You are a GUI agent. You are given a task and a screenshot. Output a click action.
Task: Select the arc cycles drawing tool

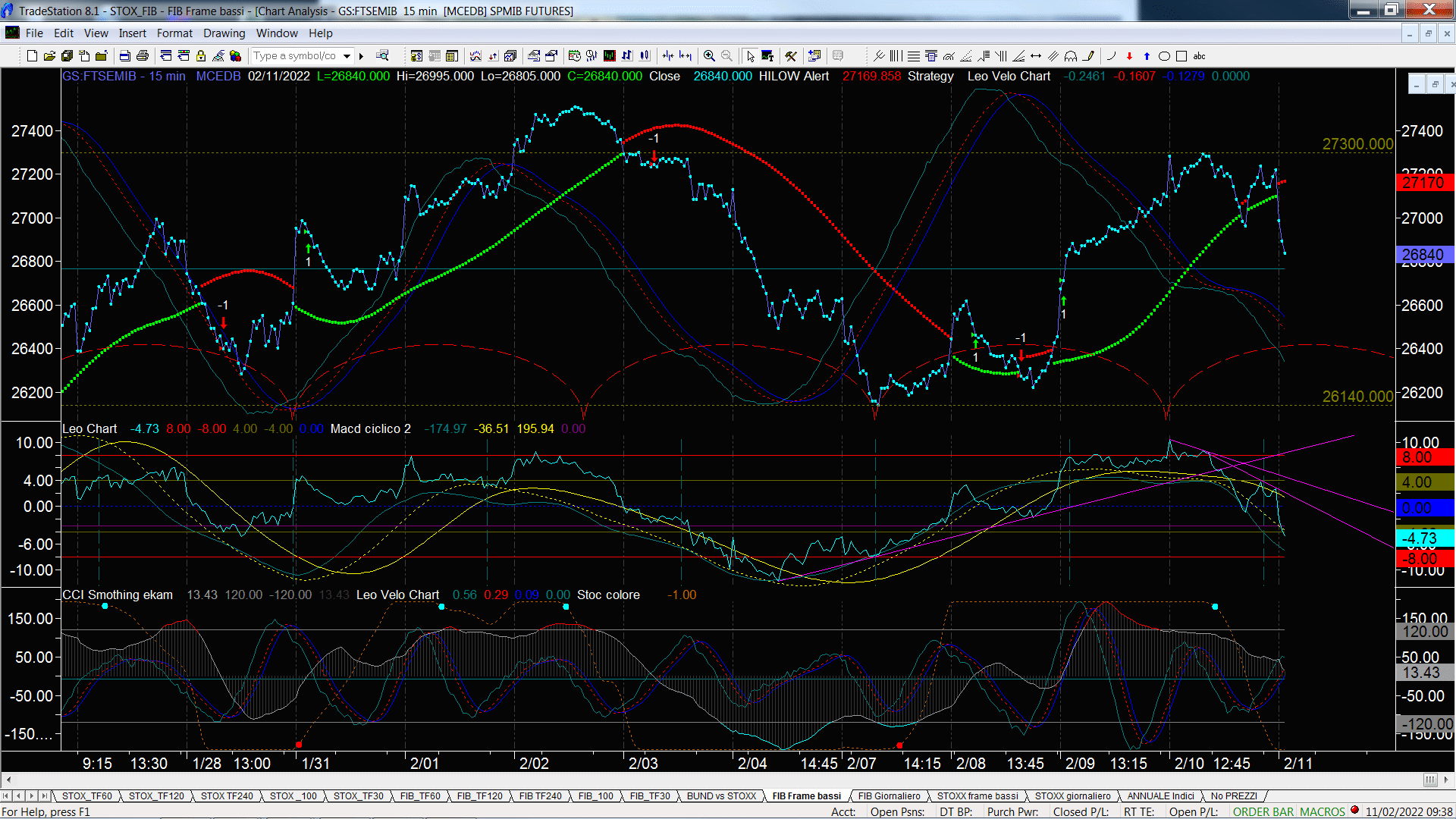(1071, 56)
